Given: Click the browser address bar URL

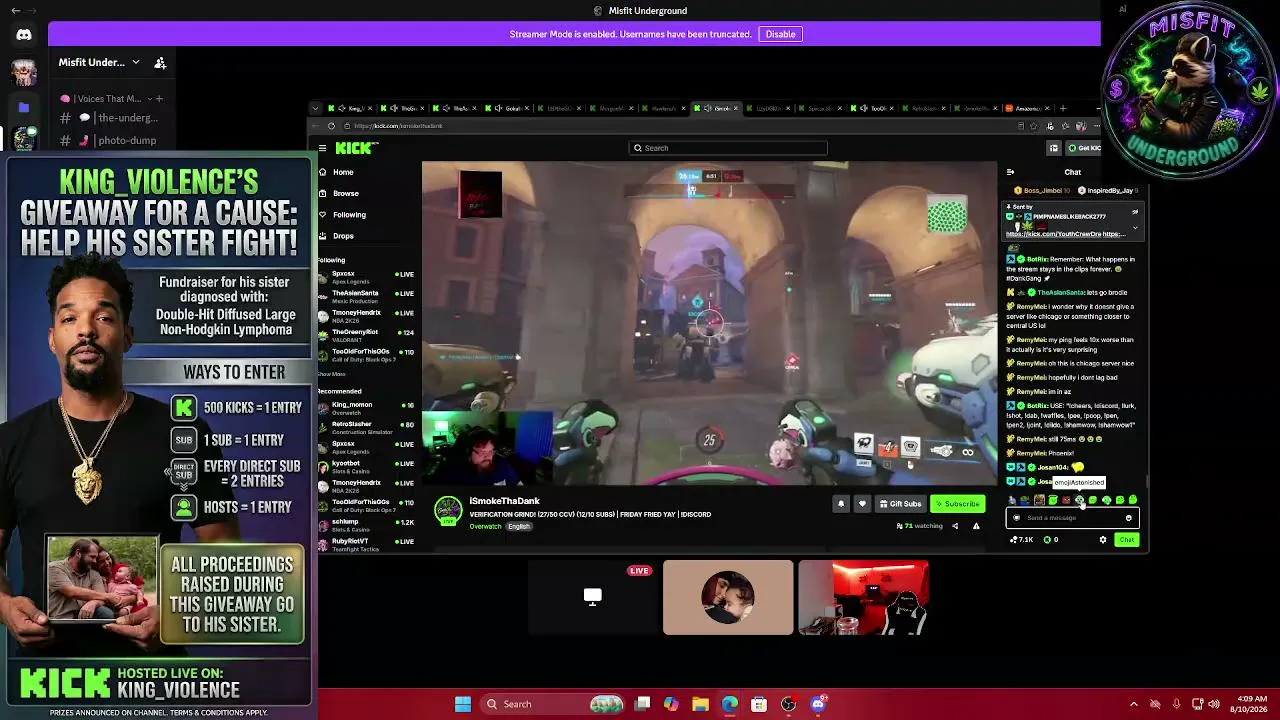Looking at the screenshot, I should [398, 126].
